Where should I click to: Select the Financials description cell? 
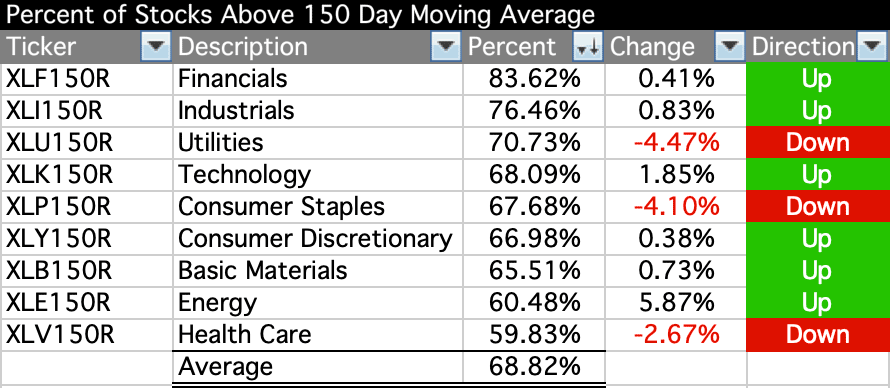point(318,79)
